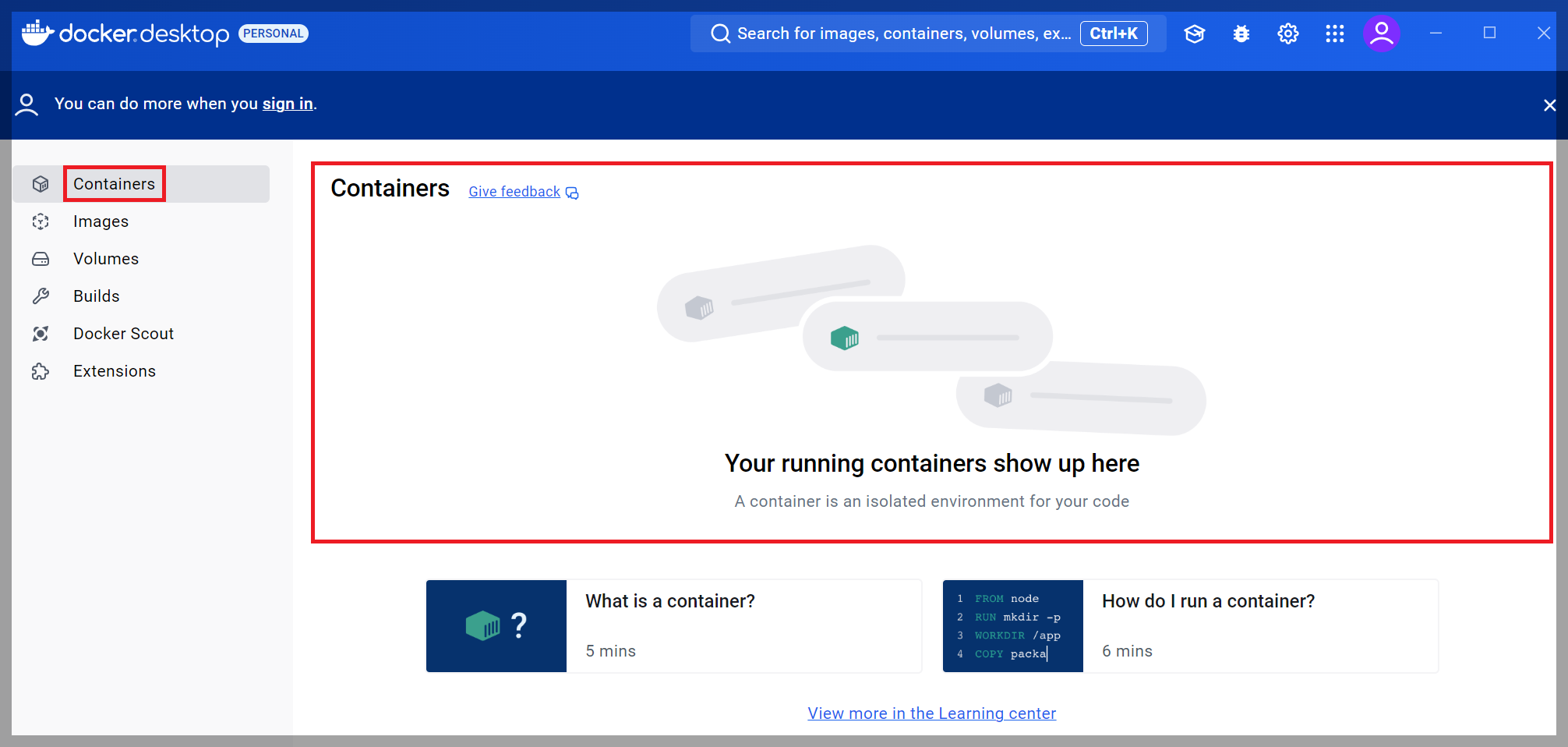Image resolution: width=1568 pixels, height=747 pixels.
Task: Click 'Your running containers show up here' heading
Action: point(932,463)
